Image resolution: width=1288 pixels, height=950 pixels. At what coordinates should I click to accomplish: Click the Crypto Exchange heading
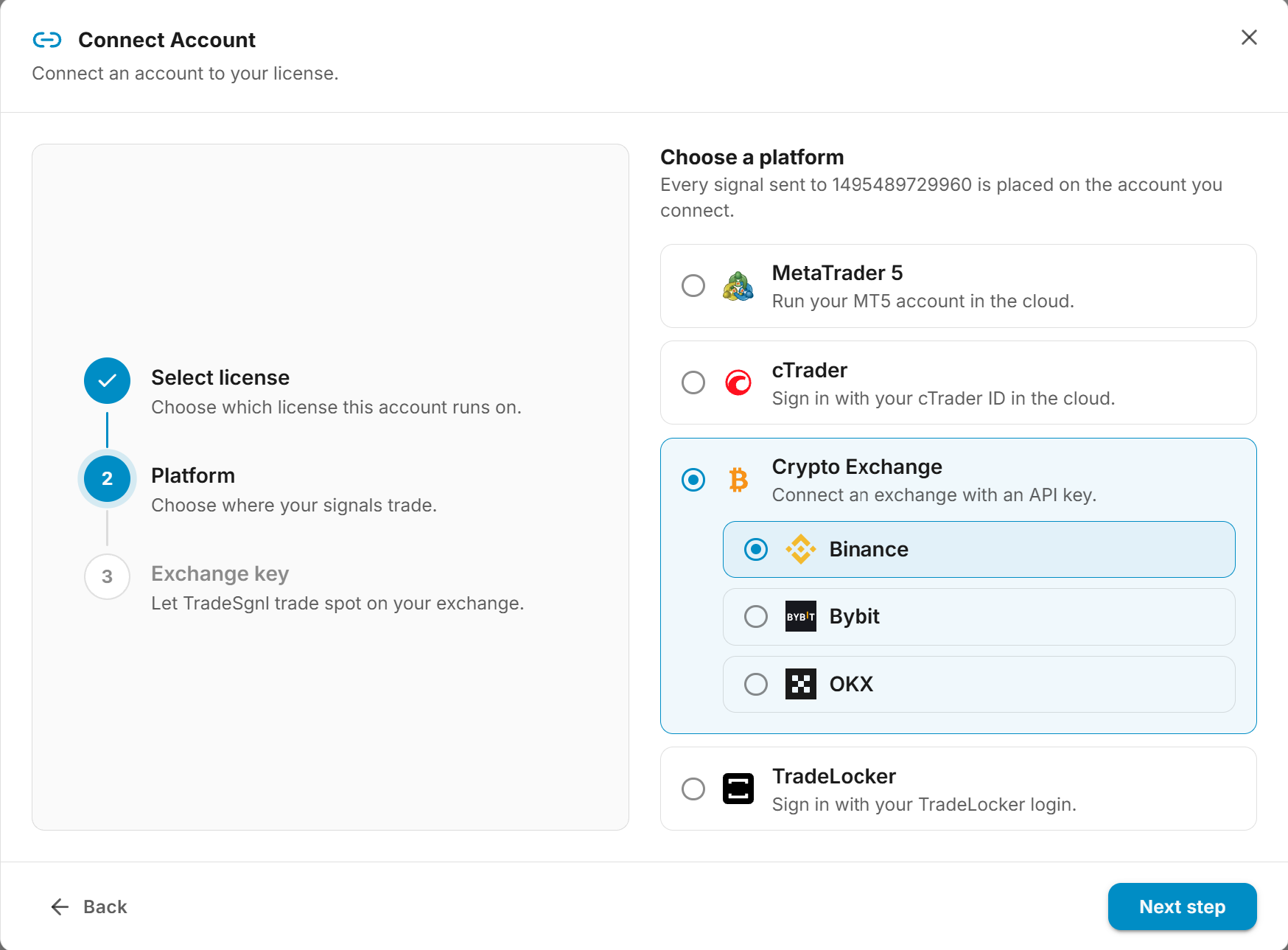tap(857, 467)
